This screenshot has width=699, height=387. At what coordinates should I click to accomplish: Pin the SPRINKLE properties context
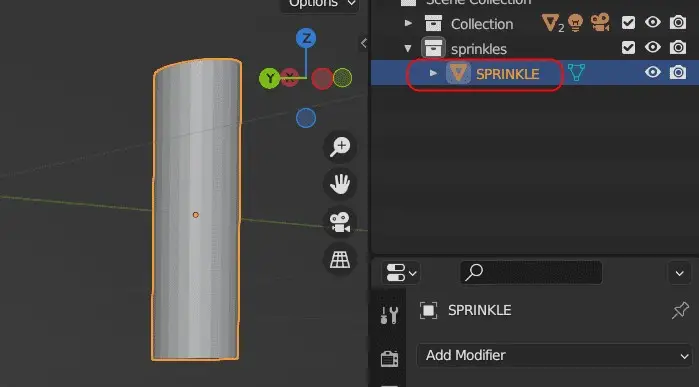pyautogui.click(x=680, y=310)
